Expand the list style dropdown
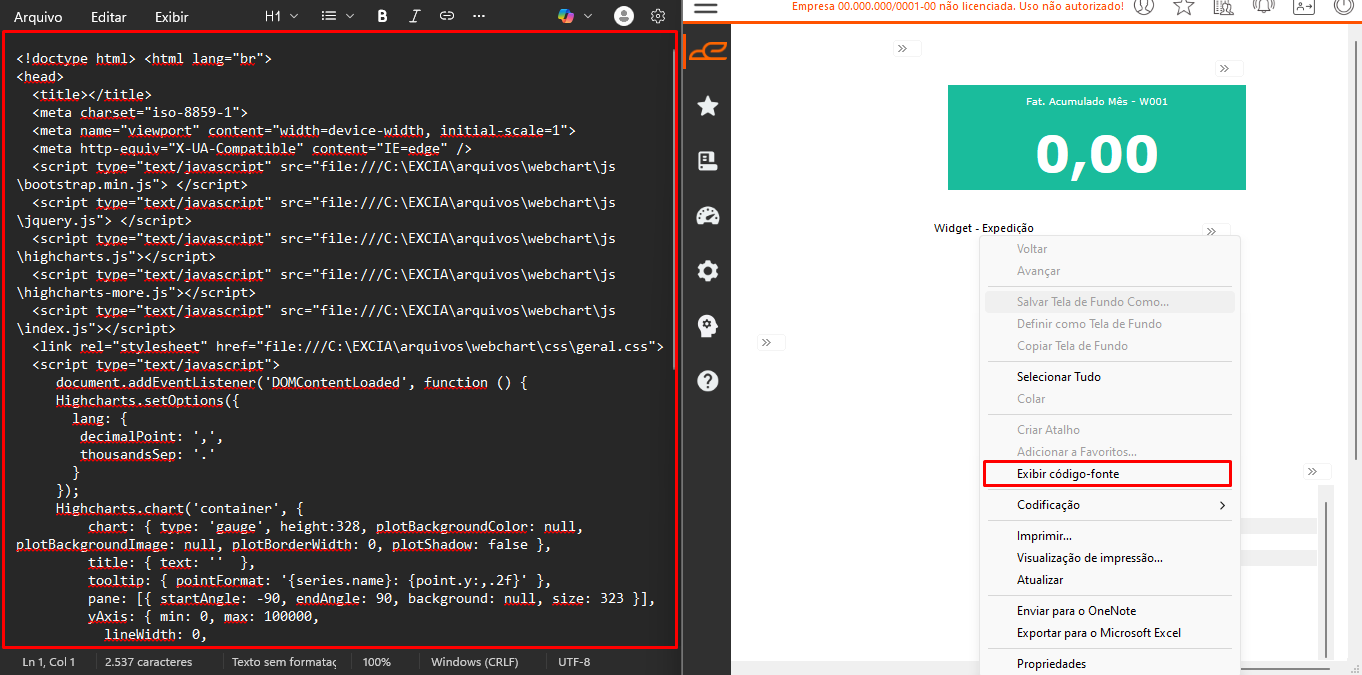 point(338,16)
